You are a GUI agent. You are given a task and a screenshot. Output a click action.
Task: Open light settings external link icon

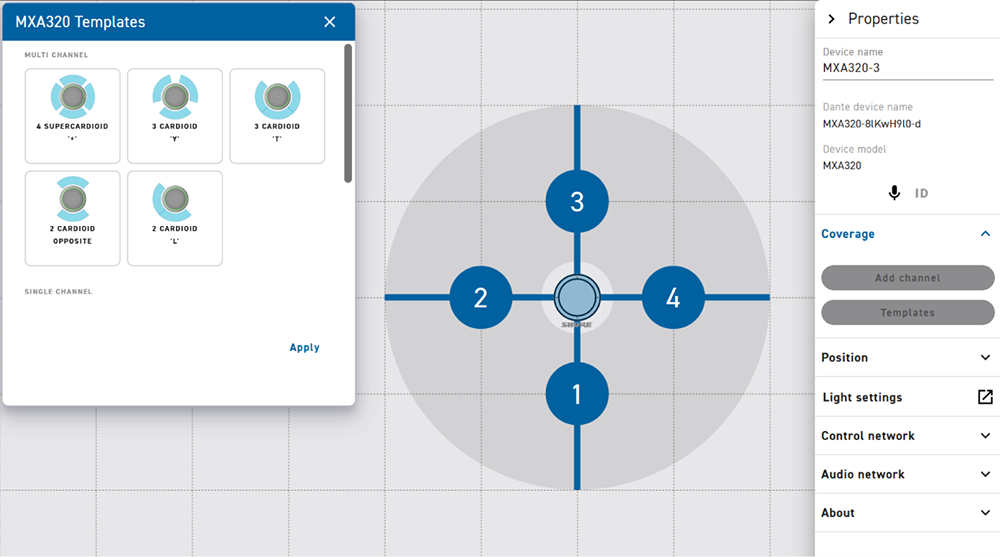pyautogui.click(x=985, y=397)
